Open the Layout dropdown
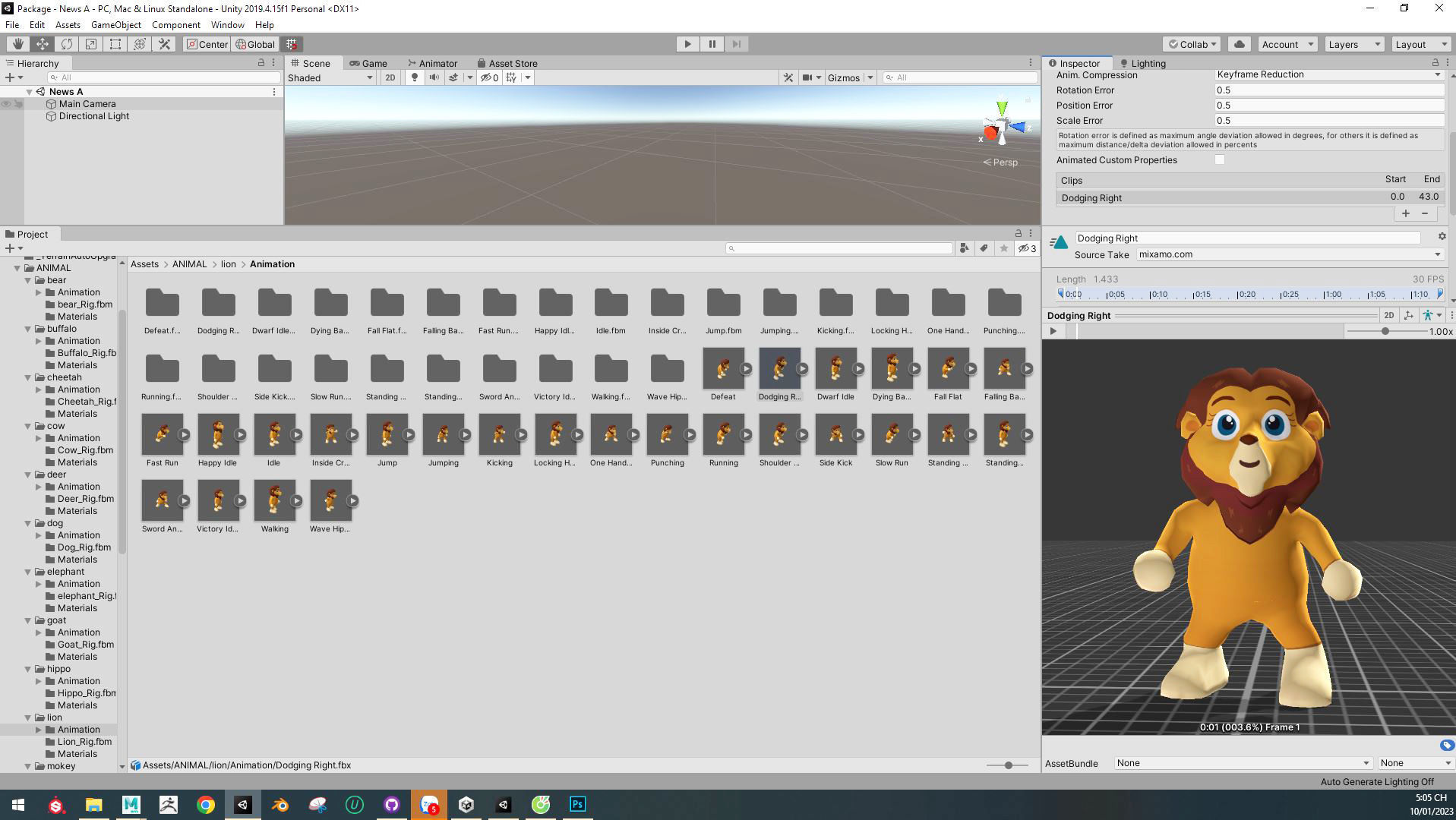 (1420, 44)
